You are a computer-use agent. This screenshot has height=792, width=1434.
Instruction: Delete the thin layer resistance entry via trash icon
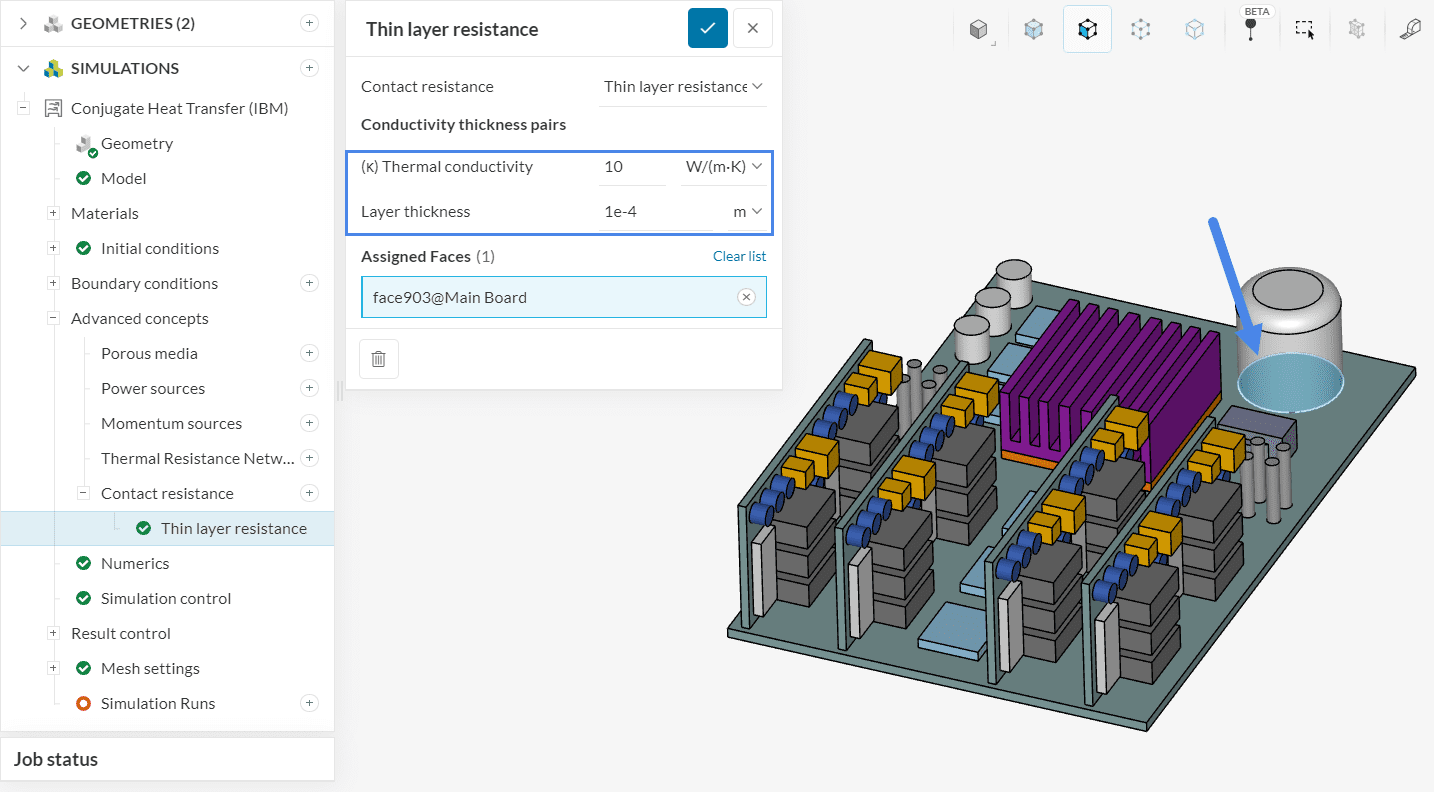point(378,359)
